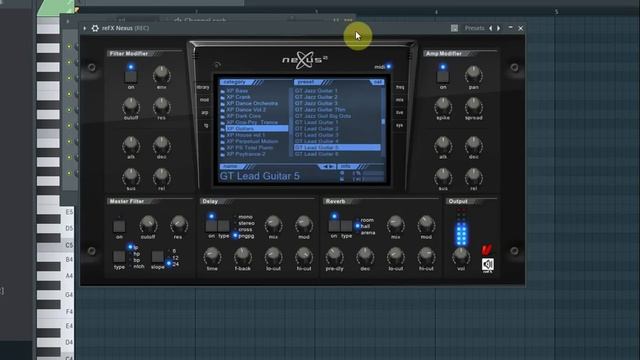Click the detached window icon left of Presets
The image size is (640, 360).
point(454,28)
